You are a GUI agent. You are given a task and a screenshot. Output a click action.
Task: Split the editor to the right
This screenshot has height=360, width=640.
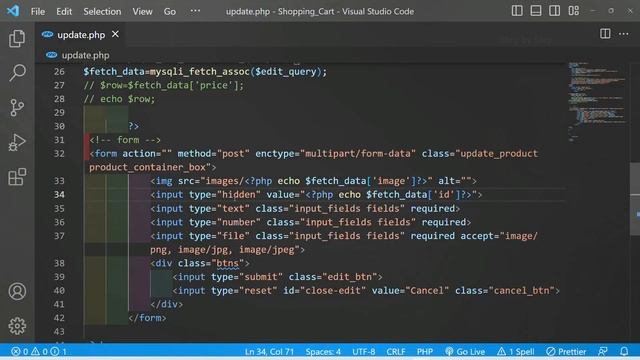[x=605, y=34]
